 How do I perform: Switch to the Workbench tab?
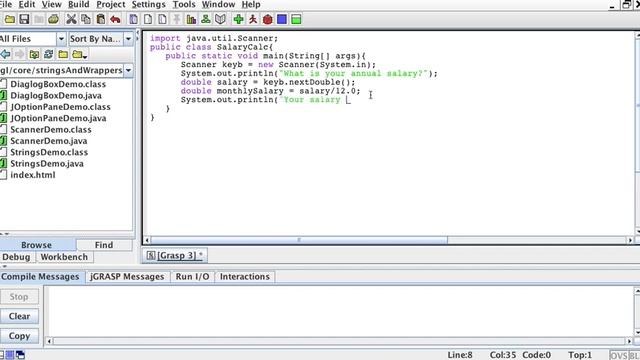pos(64,257)
